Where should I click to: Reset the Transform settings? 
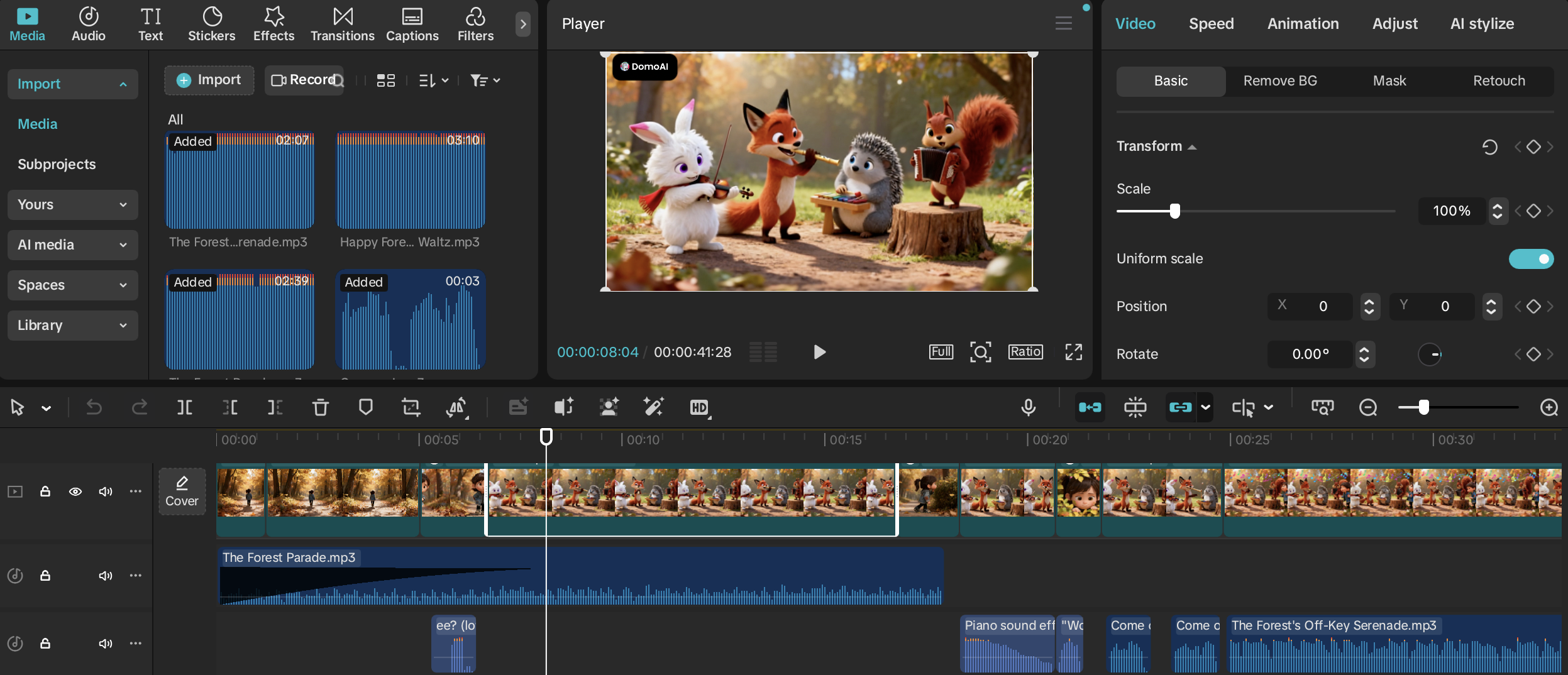(x=1489, y=147)
